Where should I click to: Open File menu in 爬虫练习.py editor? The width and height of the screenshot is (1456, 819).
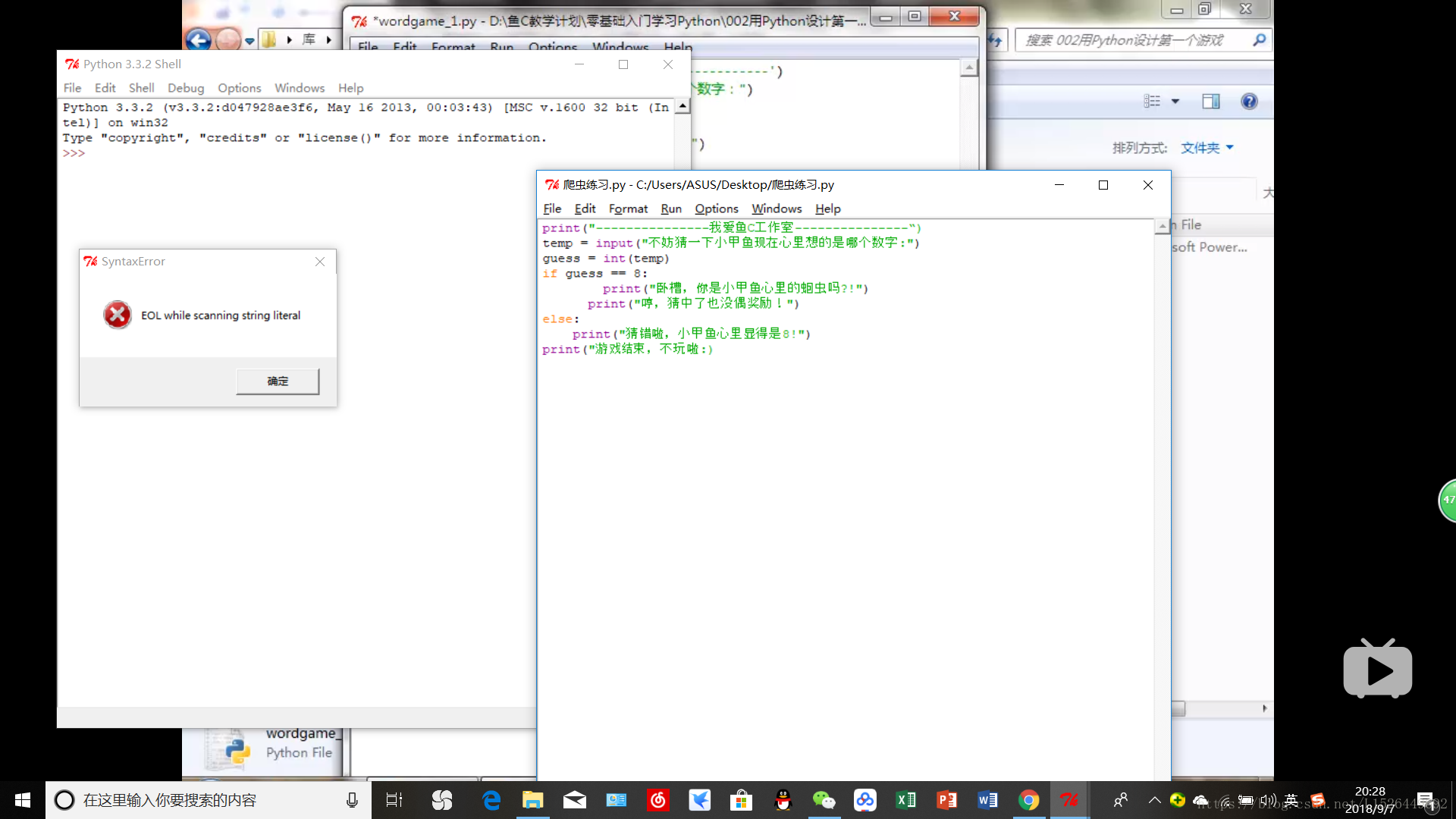click(552, 209)
